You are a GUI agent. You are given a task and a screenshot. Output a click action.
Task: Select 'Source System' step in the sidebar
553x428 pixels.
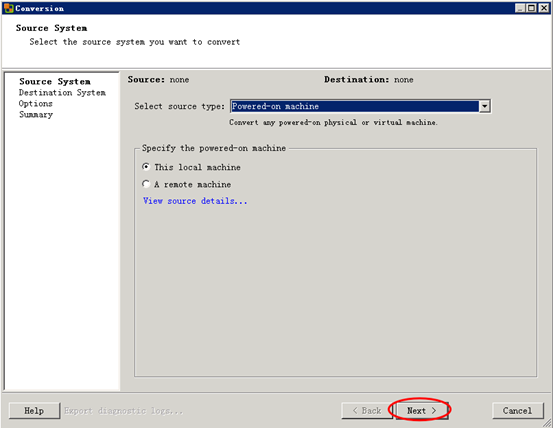[55, 82]
